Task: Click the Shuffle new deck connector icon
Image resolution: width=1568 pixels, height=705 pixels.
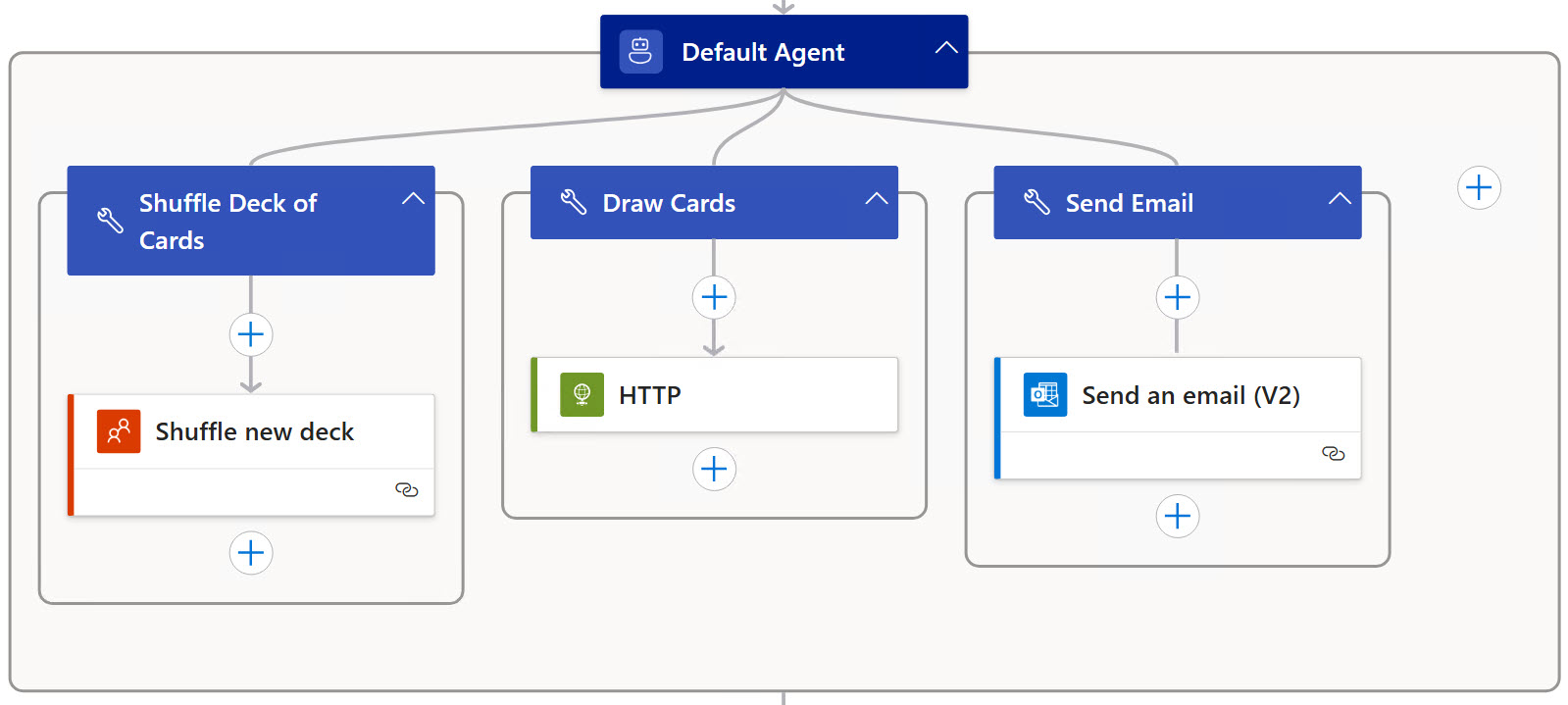Action: click(x=119, y=431)
